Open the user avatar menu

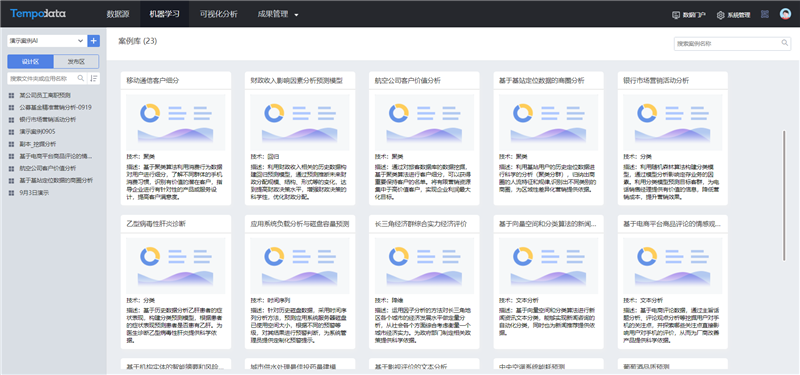[x=785, y=14]
